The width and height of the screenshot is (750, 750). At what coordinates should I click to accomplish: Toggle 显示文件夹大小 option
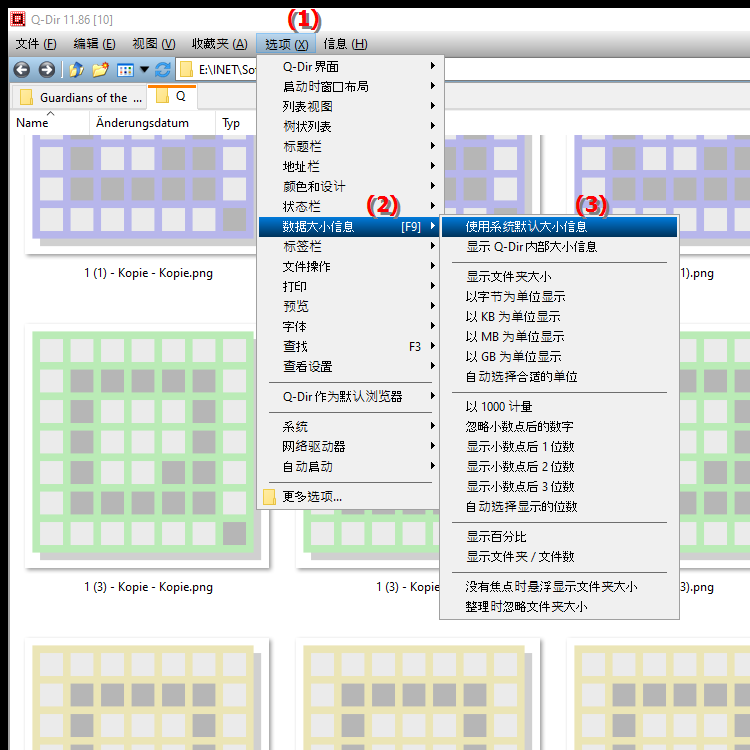tap(559, 276)
